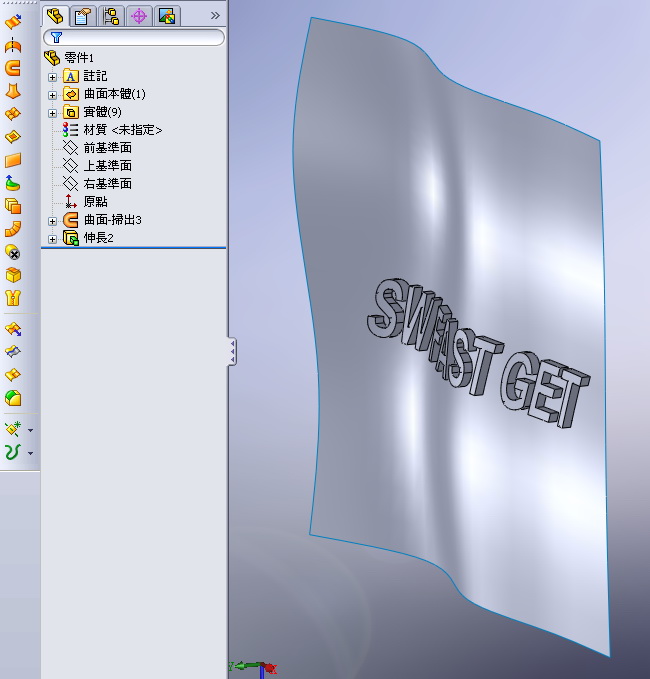Switch to the ConfigurationManager tab
650x679 pixels.
(x=111, y=16)
